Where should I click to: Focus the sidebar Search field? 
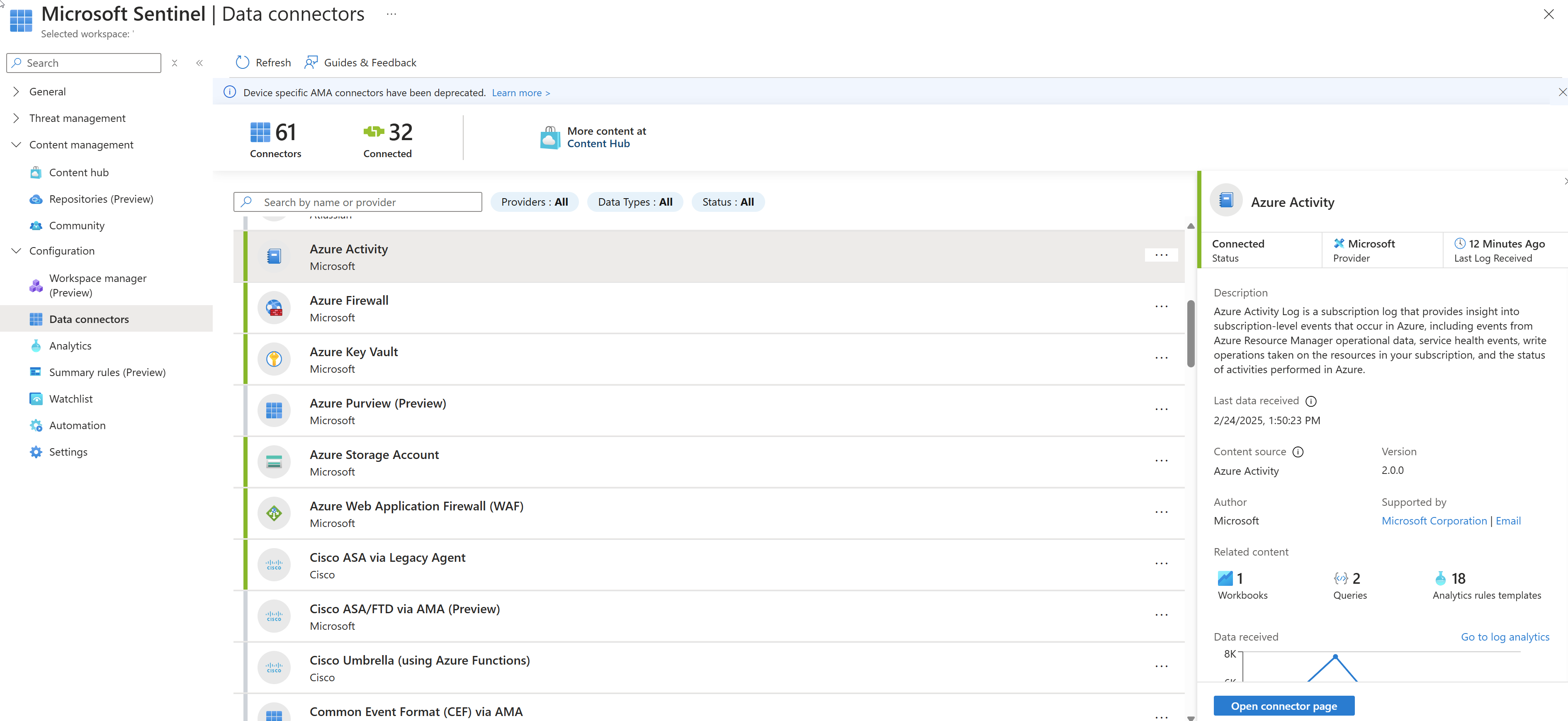point(84,63)
